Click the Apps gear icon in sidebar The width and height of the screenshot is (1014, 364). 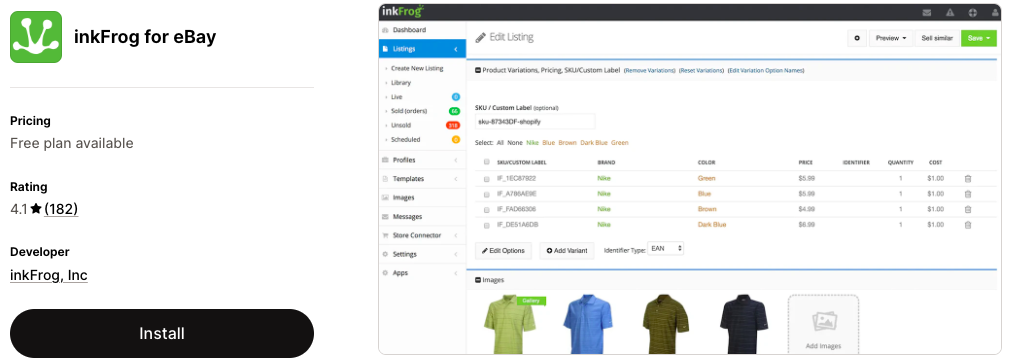click(x=385, y=273)
